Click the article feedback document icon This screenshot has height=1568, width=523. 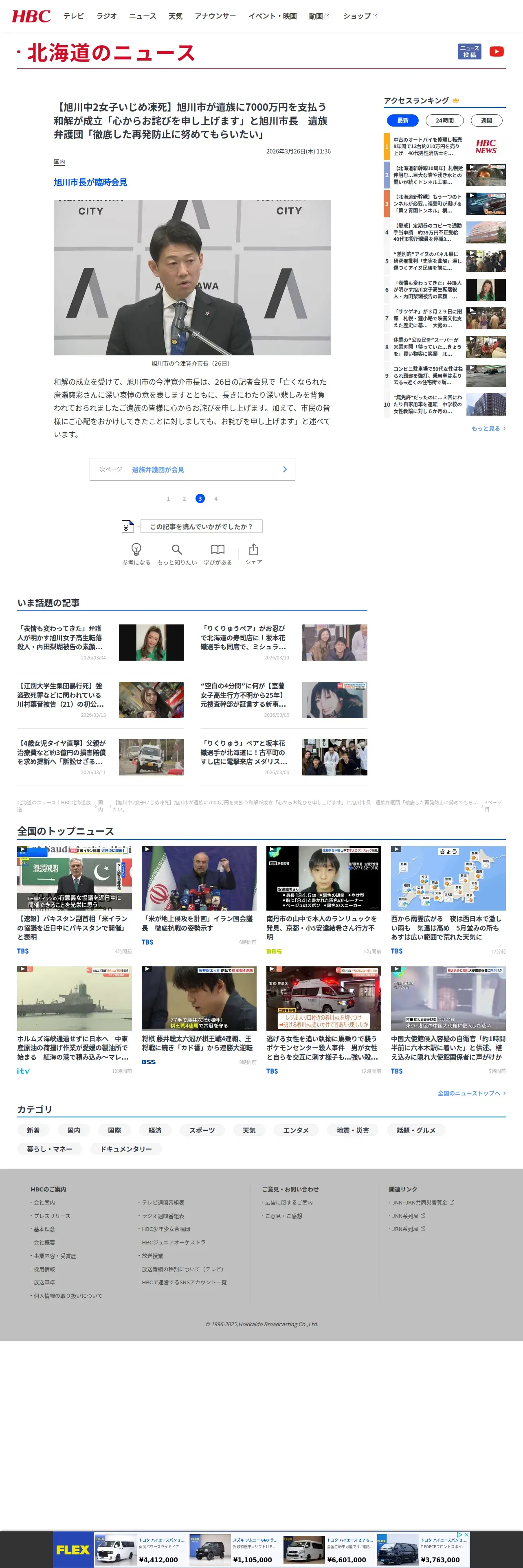127,526
